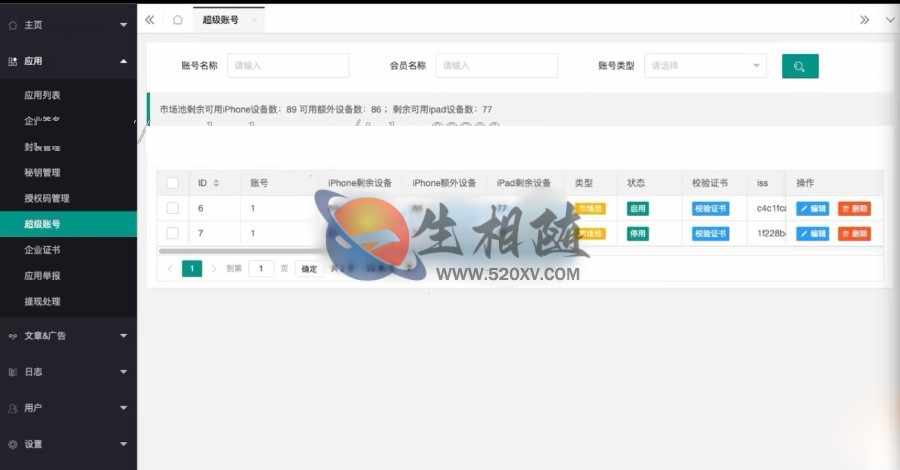This screenshot has height=470, width=900.
Task: Toggle the 启用 status badge in row 6
Action: tap(638, 209)
